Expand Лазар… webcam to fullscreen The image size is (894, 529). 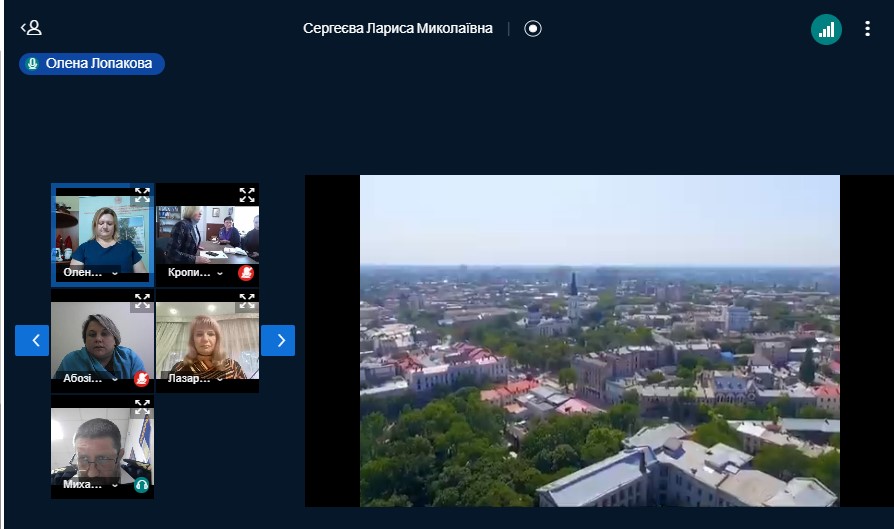pos(247,301)
